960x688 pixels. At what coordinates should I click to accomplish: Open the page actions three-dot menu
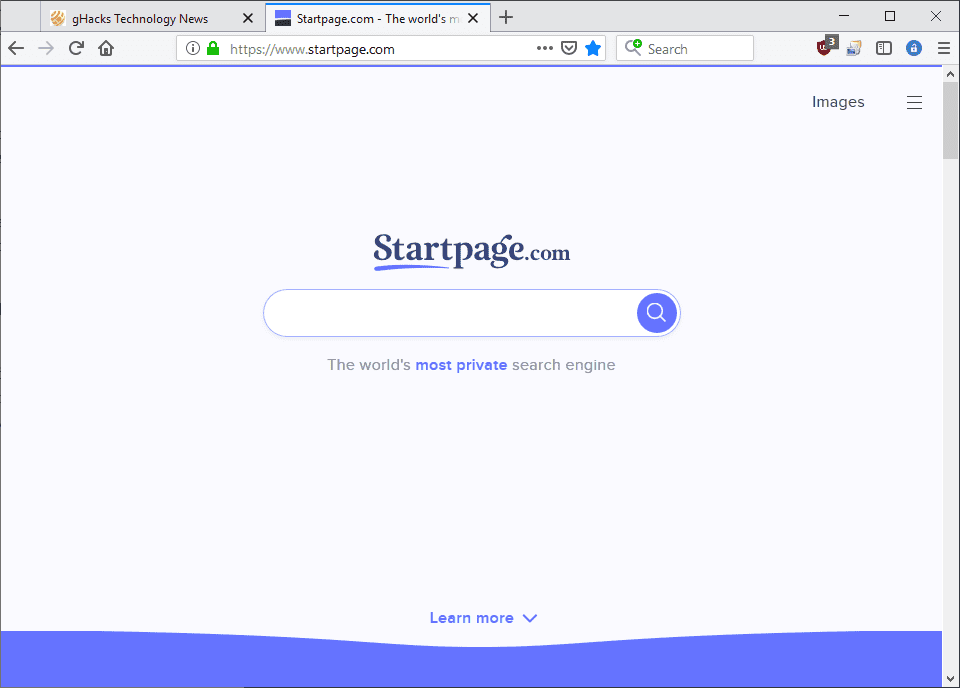[x=544, y=48]
